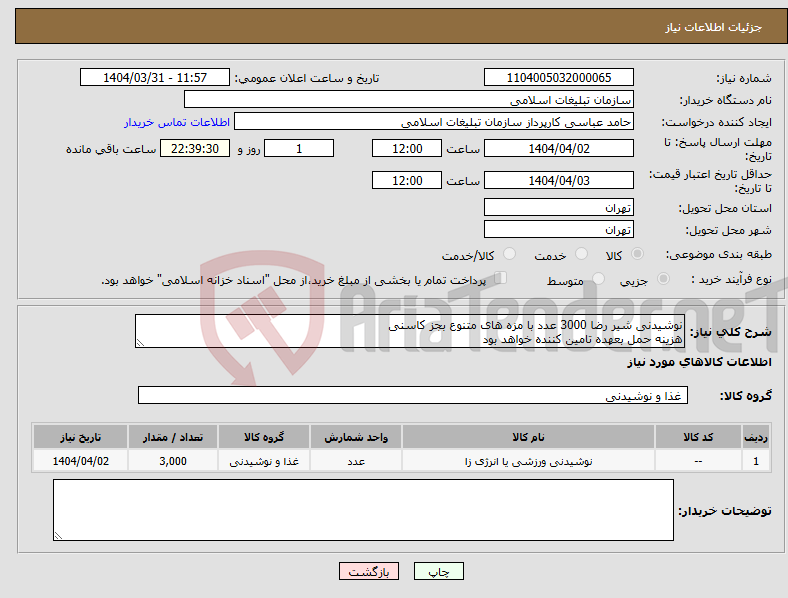Screen dimensions: 788x598
Task: Select the جزیی purchase type radio
Action: tap(663, 278)
